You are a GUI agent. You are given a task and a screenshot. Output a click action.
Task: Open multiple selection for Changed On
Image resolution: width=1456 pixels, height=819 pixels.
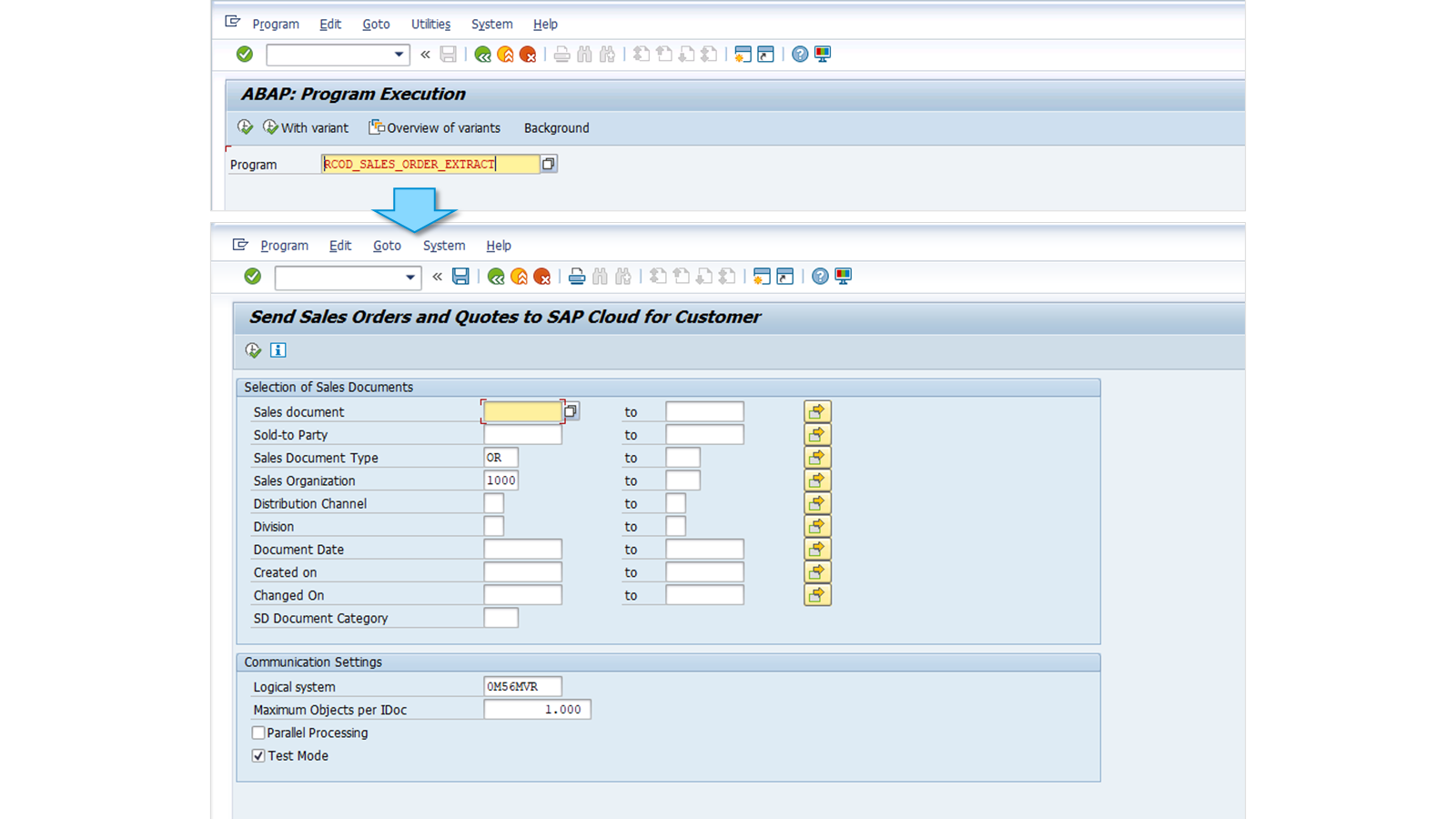[x=817, y=595]
